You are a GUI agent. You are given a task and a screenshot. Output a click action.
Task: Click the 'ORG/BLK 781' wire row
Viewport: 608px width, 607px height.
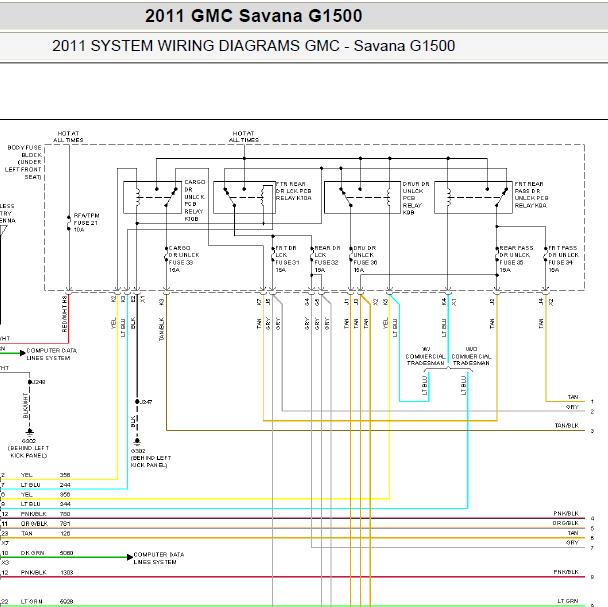click(36, 524)
